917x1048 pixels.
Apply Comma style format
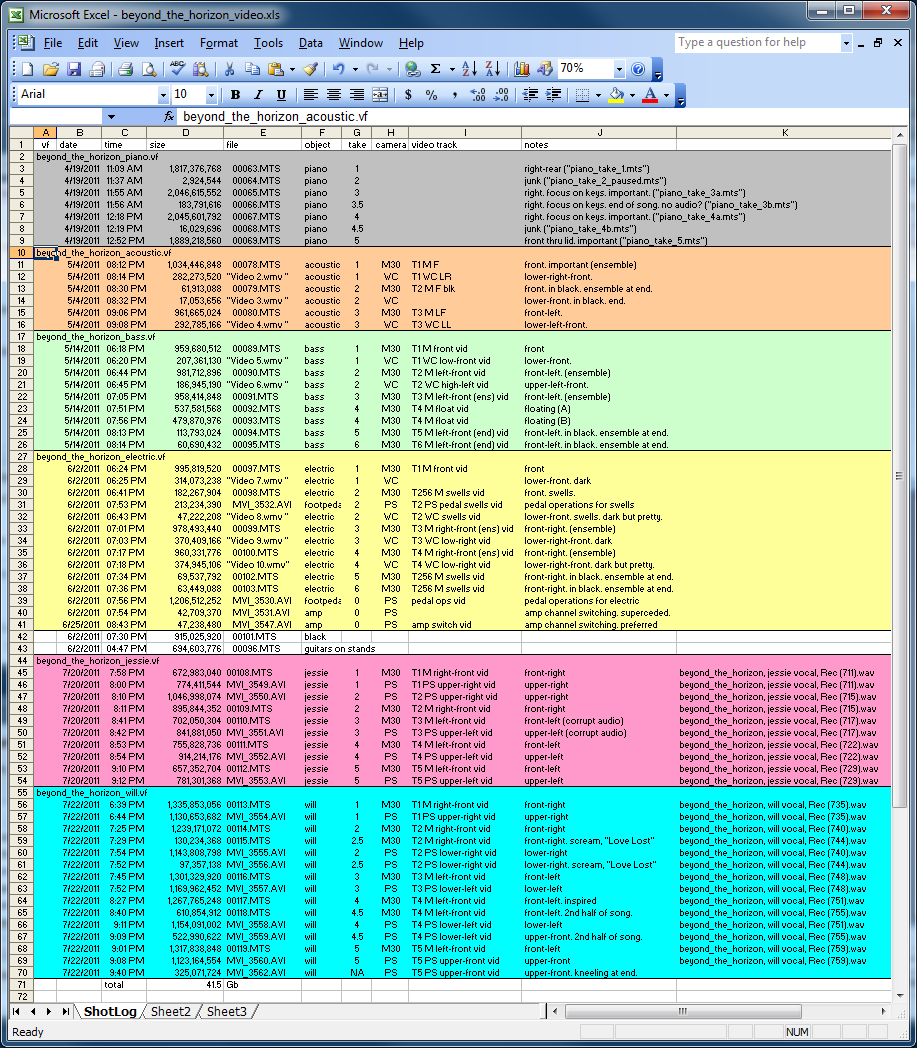454,95
